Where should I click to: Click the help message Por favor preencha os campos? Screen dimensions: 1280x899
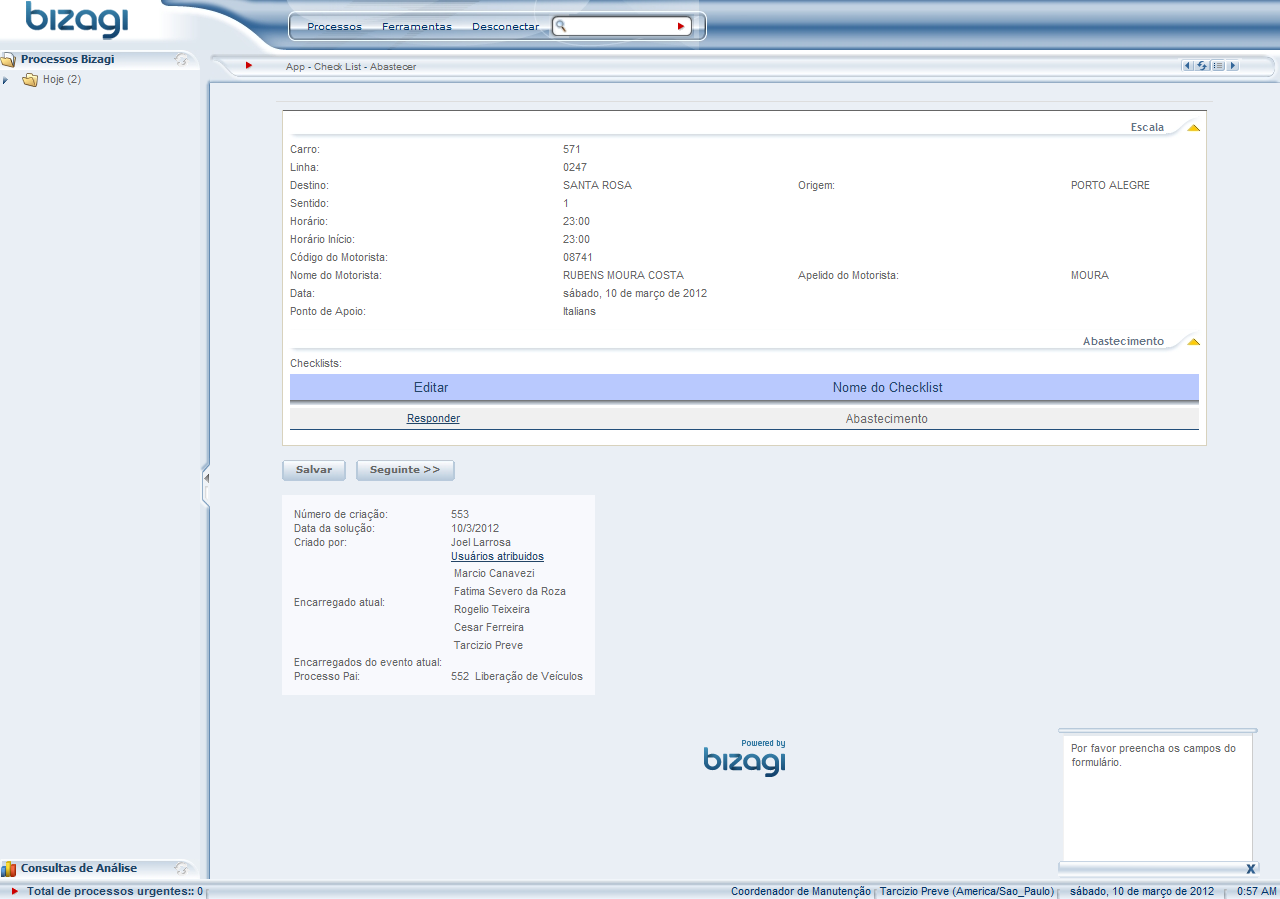(x=1153, y=755)
